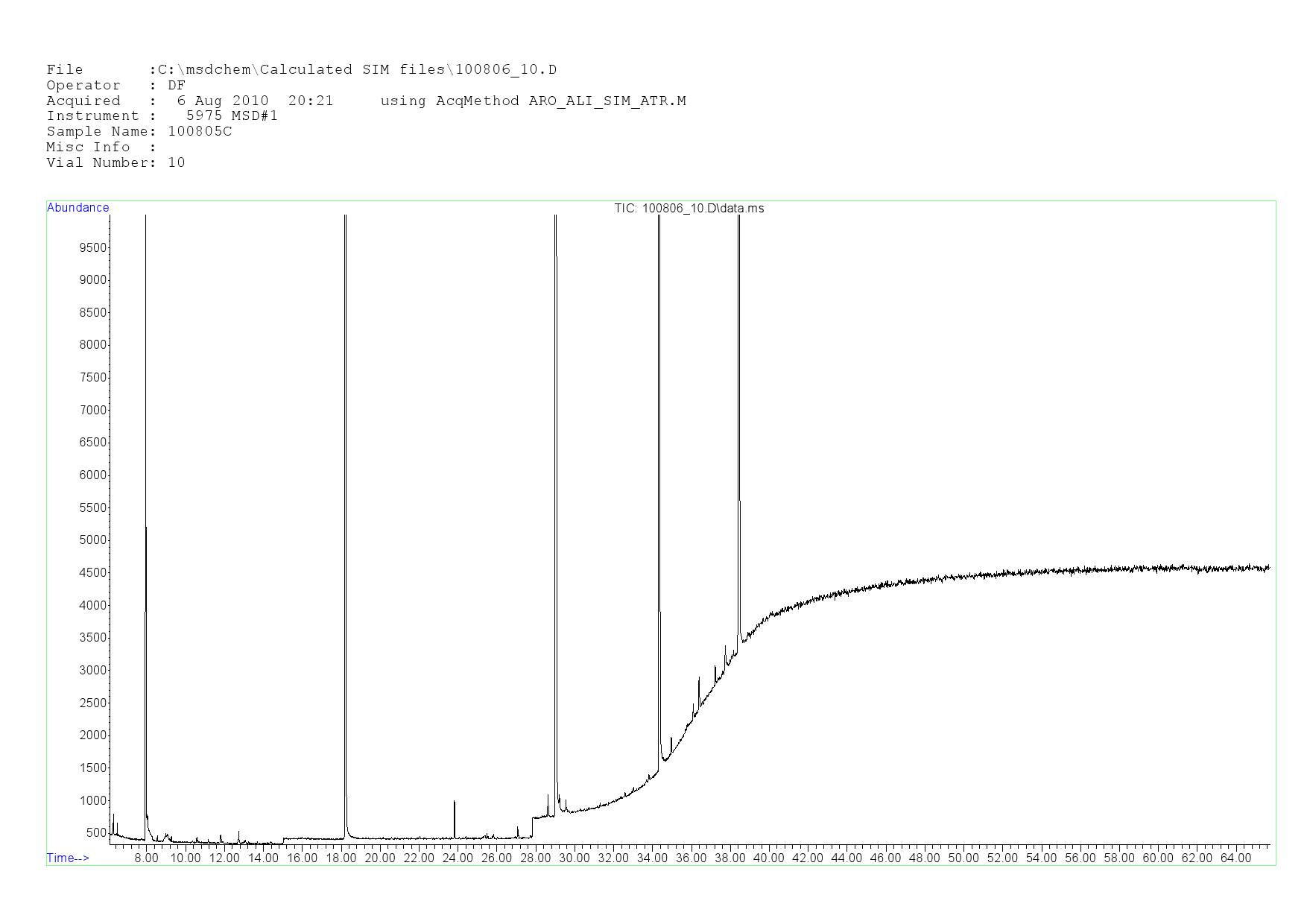The image size is (1307, 924).
Task: Click the 64.00 tick label on time axis
Action: point(1235,858)
